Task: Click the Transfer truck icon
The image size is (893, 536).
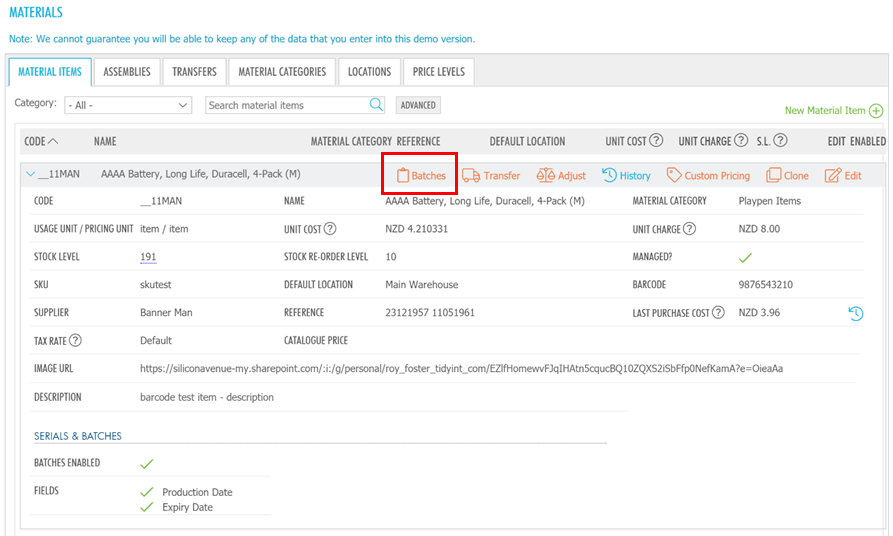Action: [x=471, y=175]
